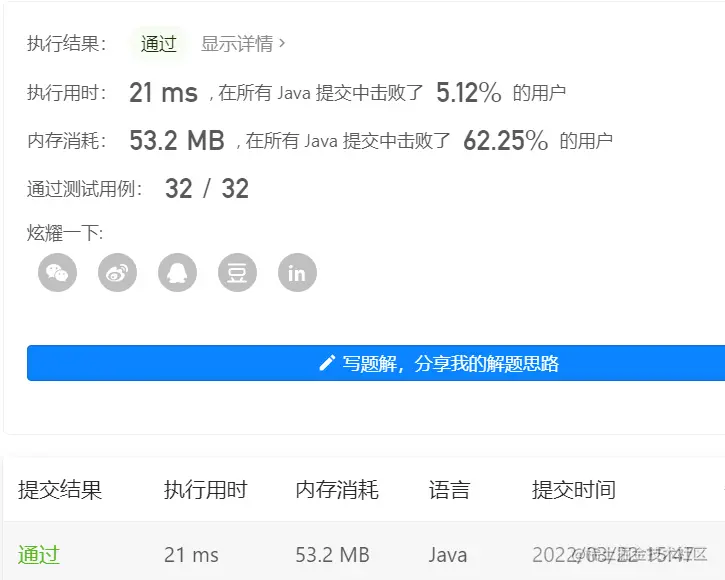Select the 21 ms cell in submission row

coord(191,555)
